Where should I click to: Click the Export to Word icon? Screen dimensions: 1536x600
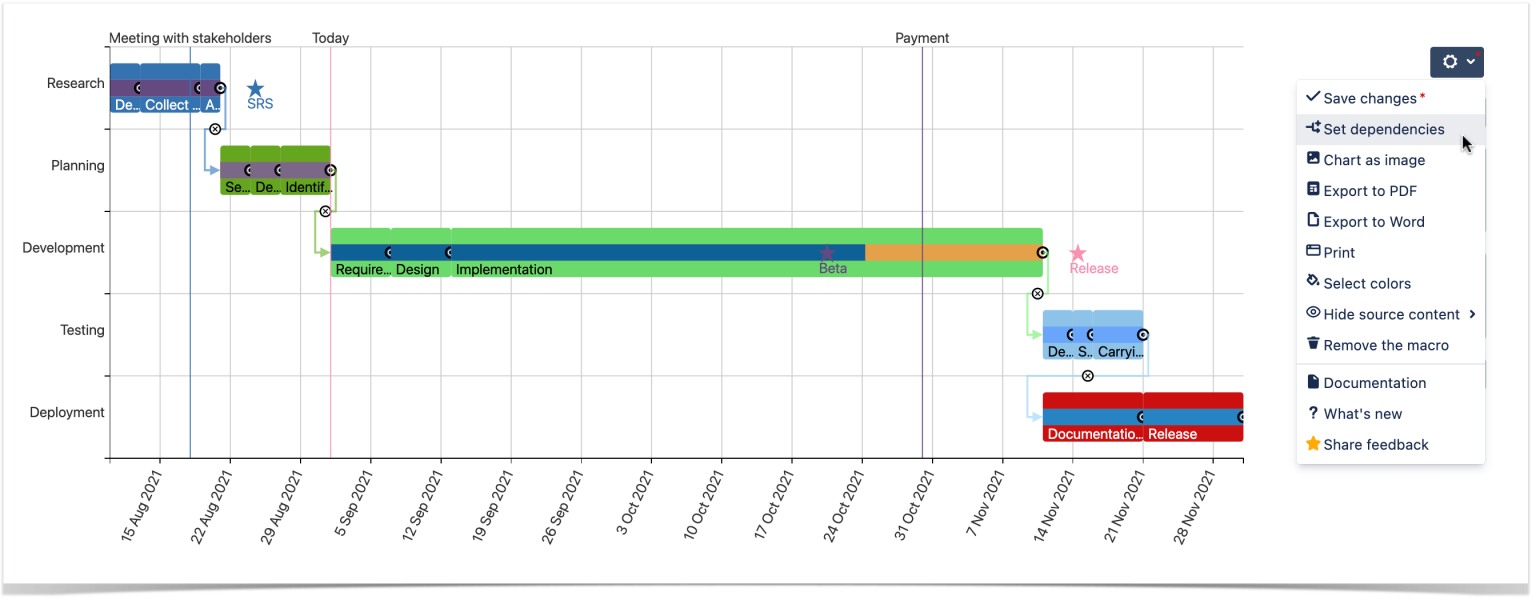1314,221
